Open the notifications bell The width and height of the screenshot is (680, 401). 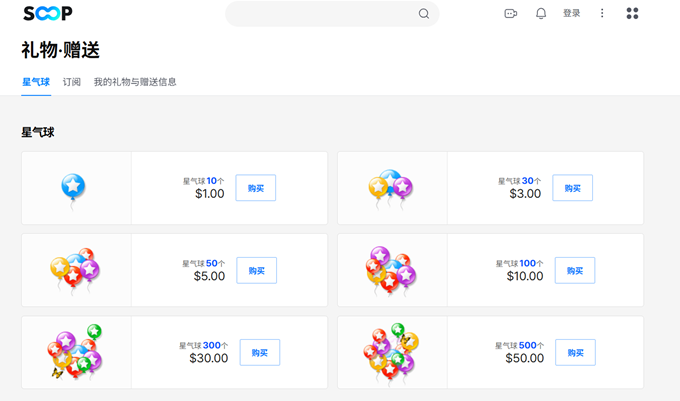pyautogui.click(x=541, y=14)
